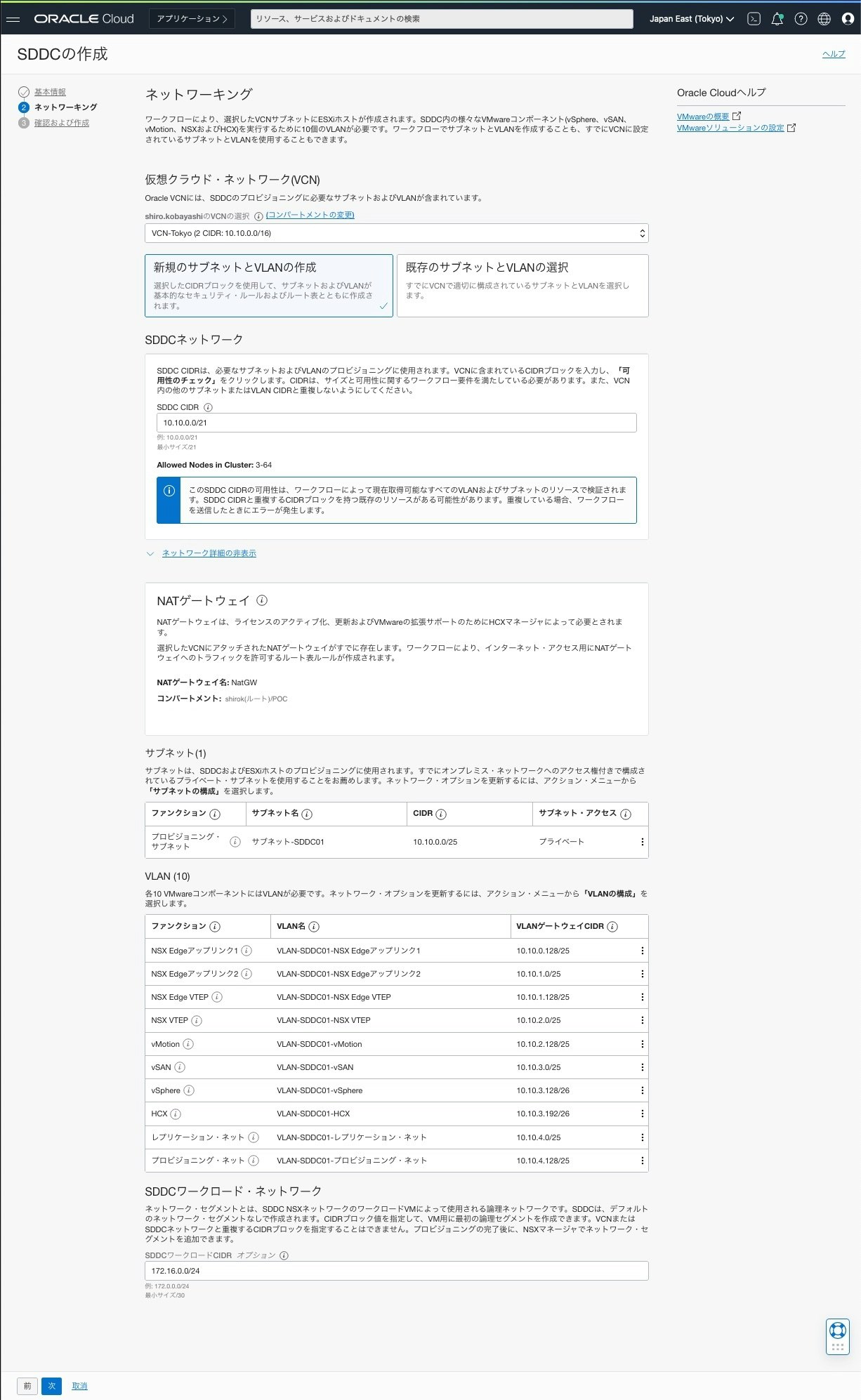861x1400 pixels.
Task: Open actions menu for レプリケーション・ネット VLAN
Action: (x=642, y=1137)
